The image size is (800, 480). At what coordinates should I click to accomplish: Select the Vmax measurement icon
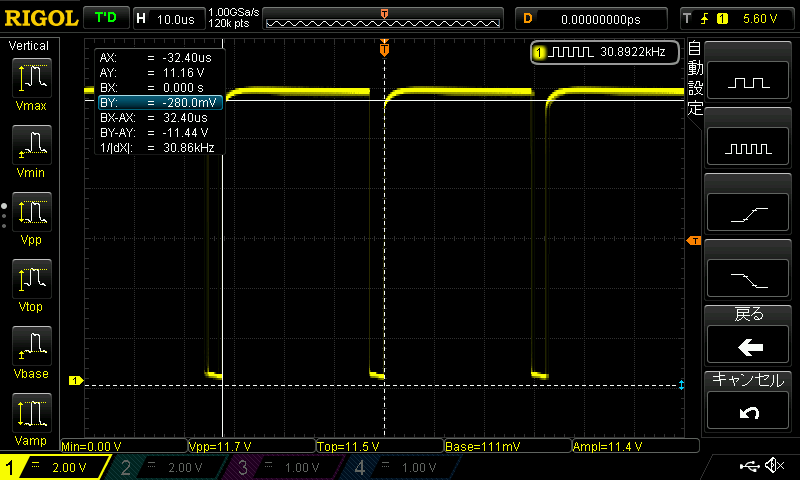(32, 78)
